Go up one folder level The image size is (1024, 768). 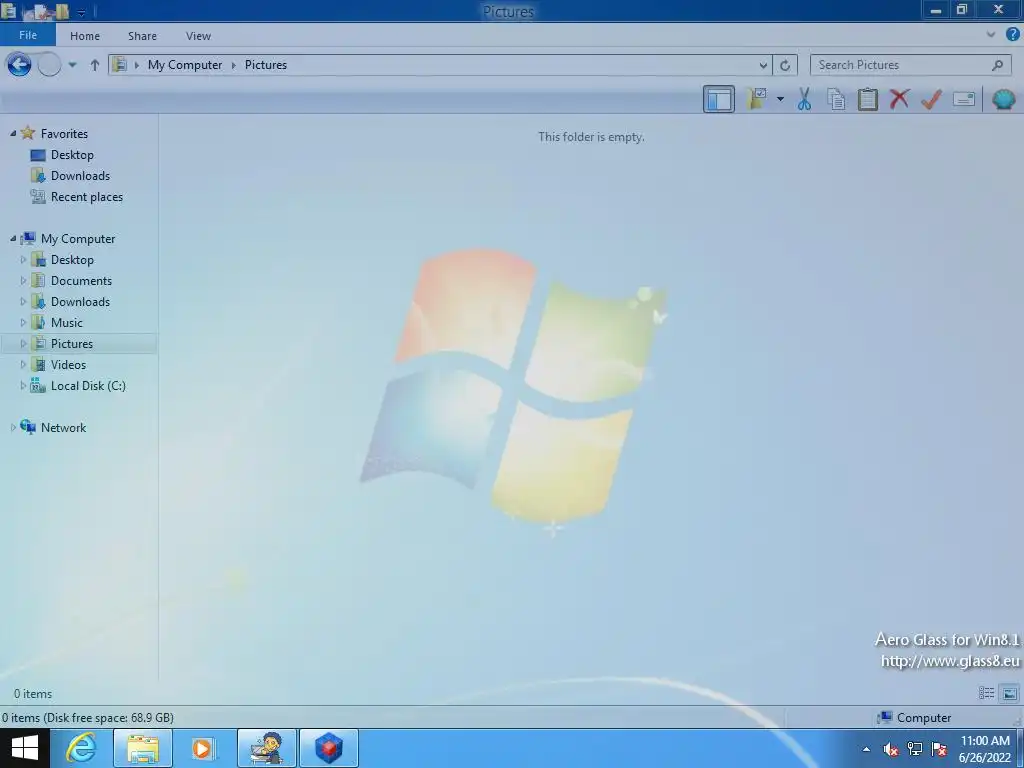(95, 65)
